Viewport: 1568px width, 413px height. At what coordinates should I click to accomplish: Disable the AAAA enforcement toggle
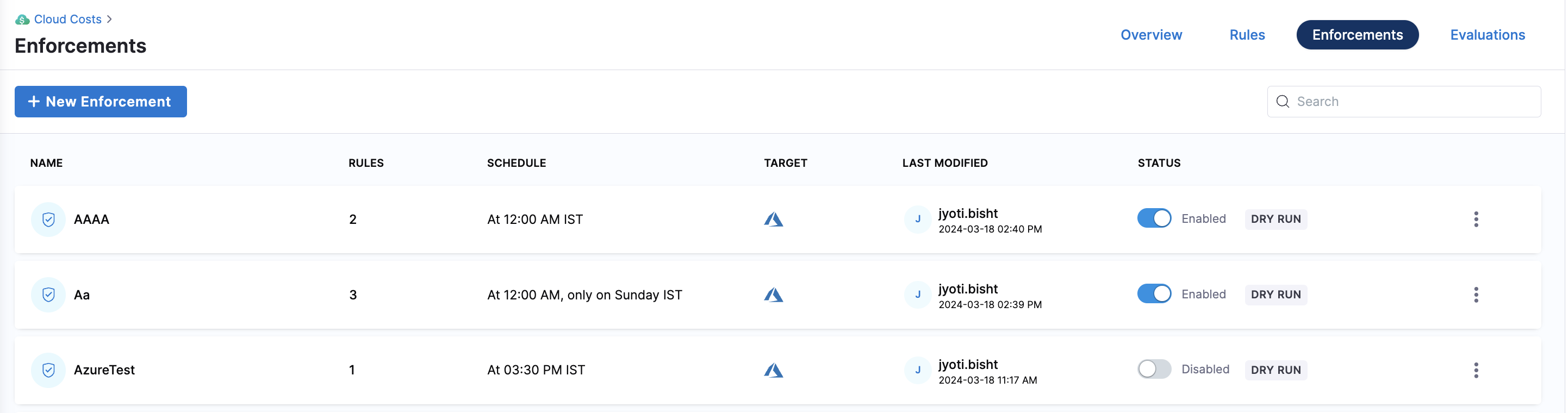(1154, 218)
